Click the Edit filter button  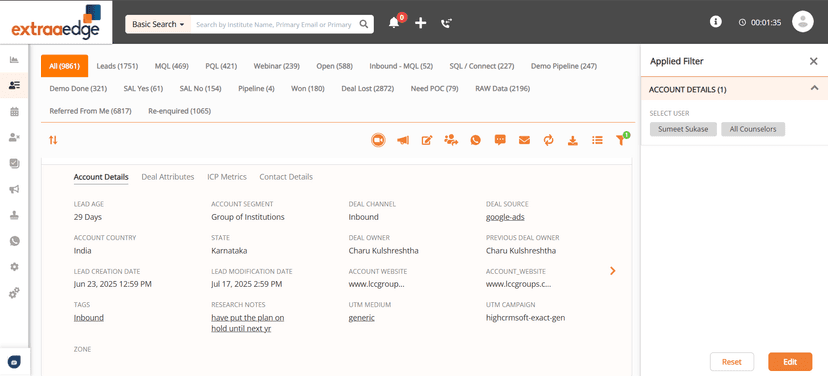[x=790, y=362]
